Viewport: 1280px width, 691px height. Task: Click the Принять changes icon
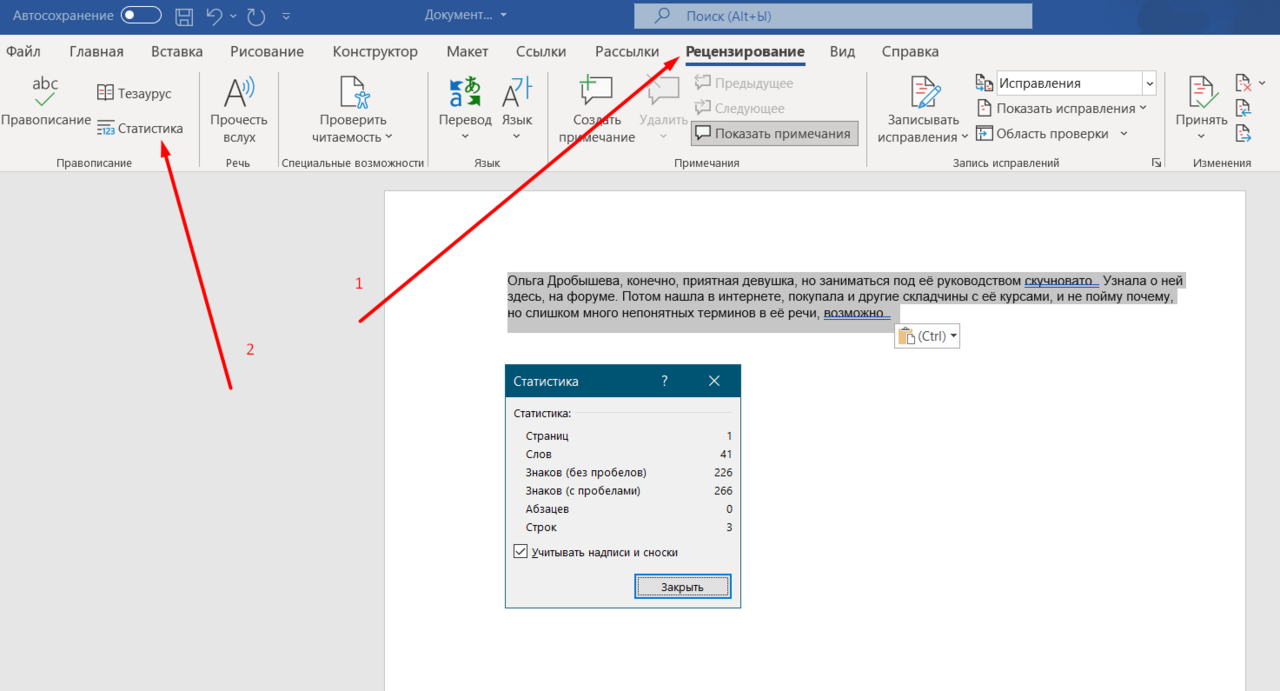[1201, 93]
